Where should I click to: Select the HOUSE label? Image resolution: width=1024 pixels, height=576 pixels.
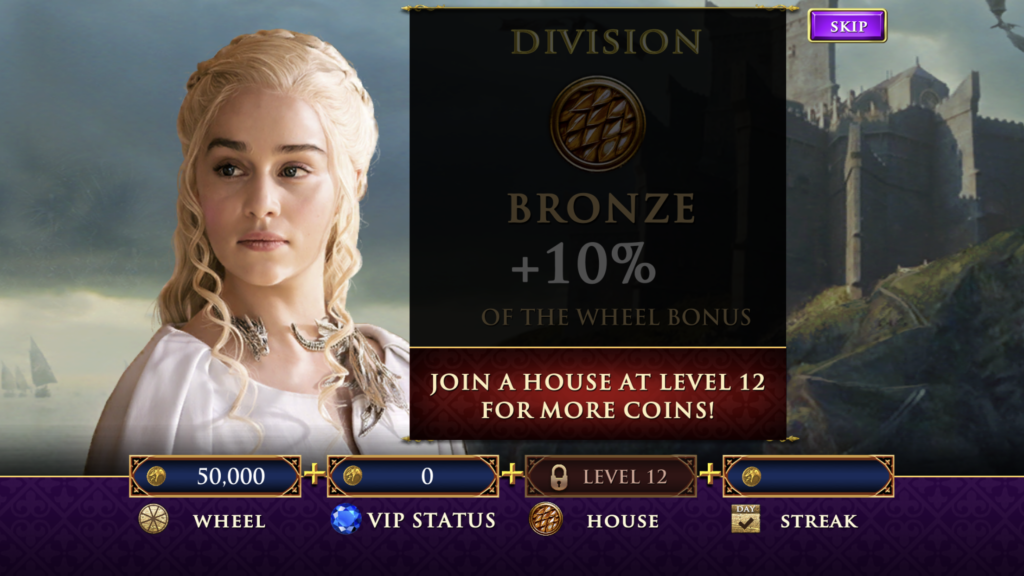(623, 521)
